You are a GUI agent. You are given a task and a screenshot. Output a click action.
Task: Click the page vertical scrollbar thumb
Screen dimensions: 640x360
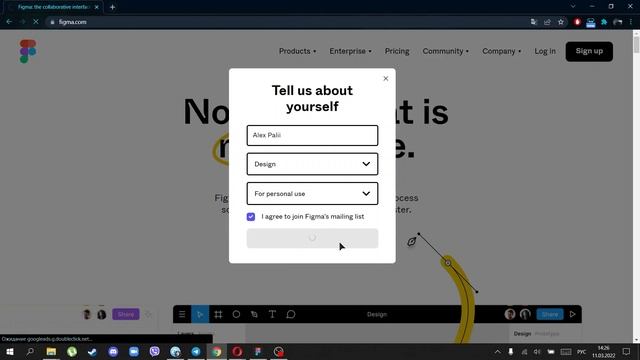tap(636, 44)
